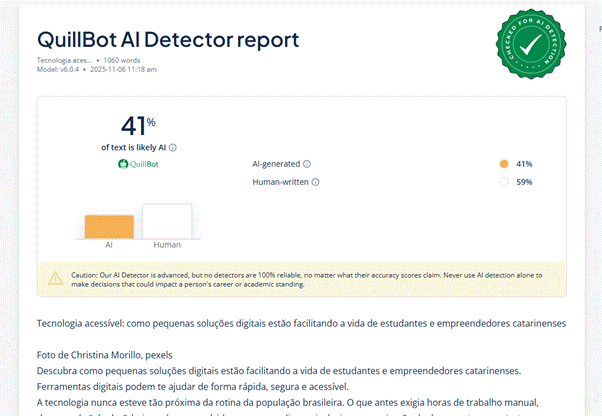Click the white Human-written indicator dot
The image size is (602, 416).
(503, 182)
